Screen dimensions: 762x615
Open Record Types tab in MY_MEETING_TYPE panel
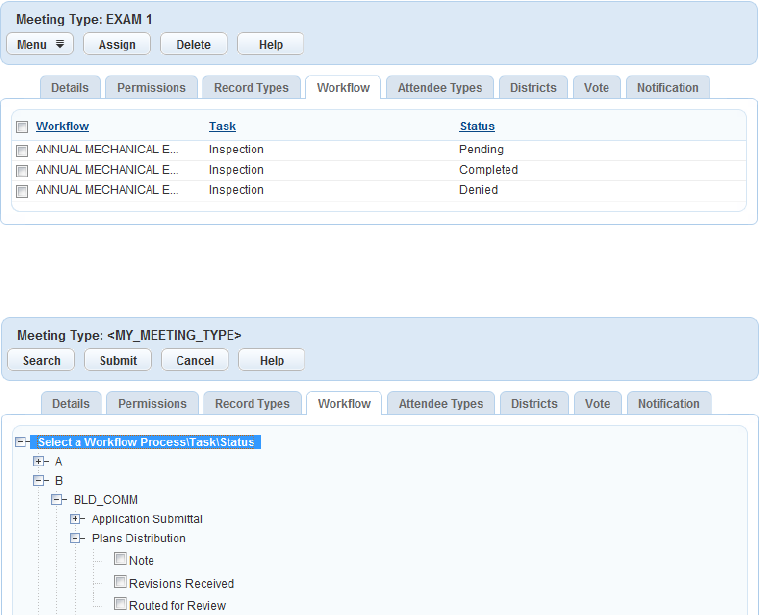pos(252,403)
